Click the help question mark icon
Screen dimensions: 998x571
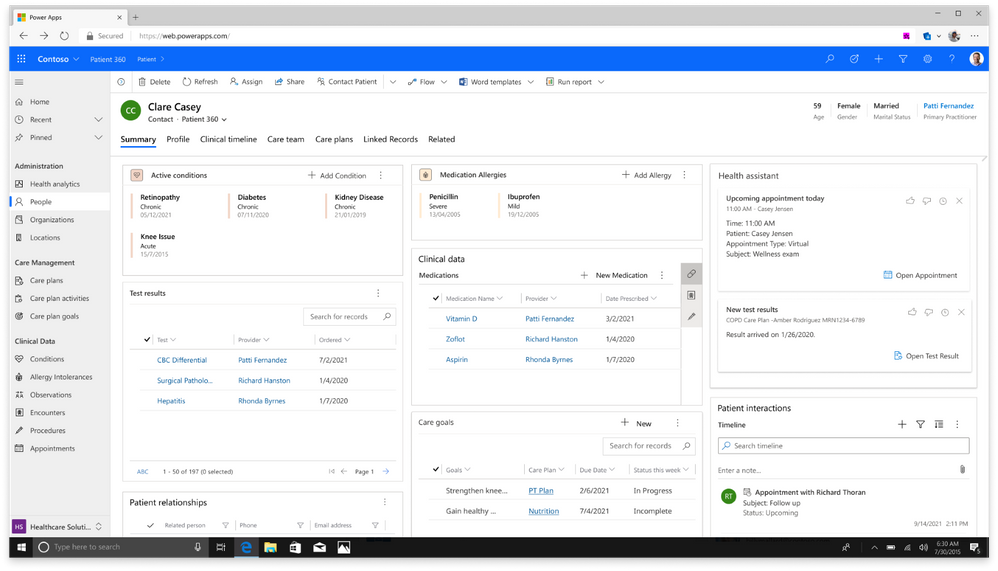[x=952, y=59]
